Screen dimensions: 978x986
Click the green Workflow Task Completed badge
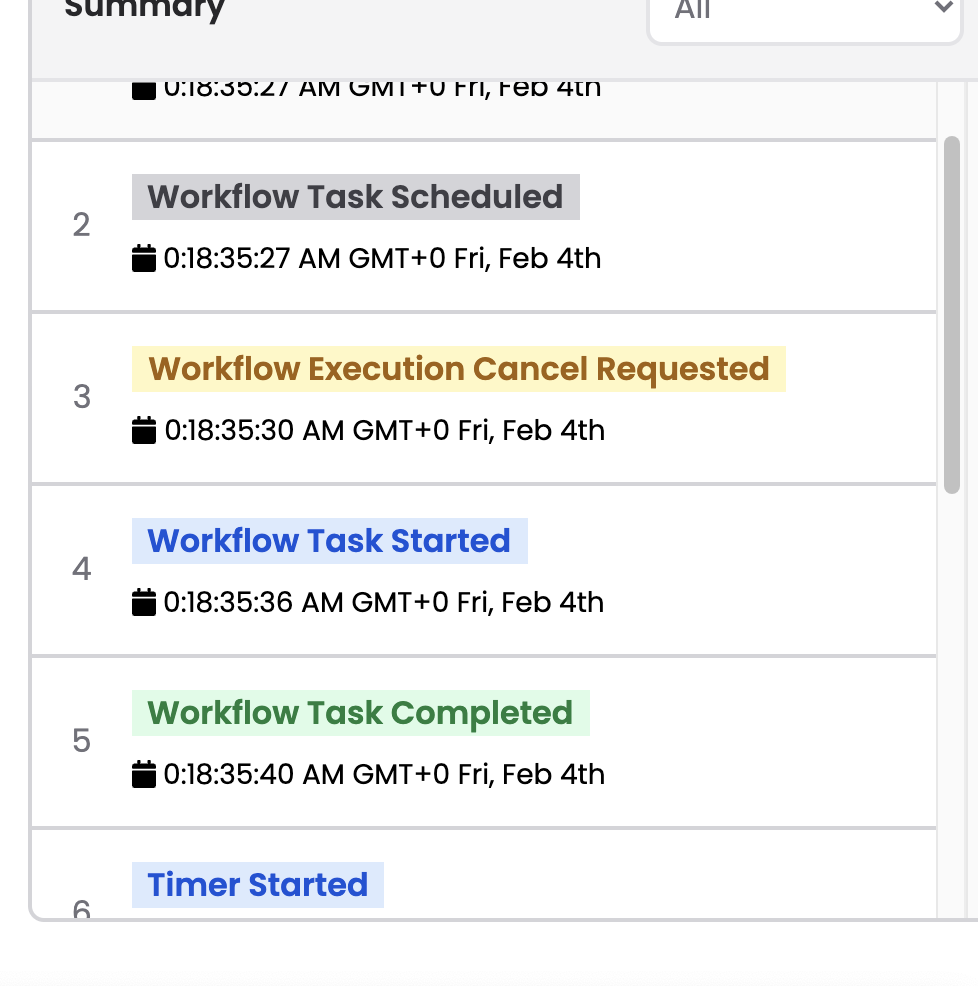pos(360,713)
